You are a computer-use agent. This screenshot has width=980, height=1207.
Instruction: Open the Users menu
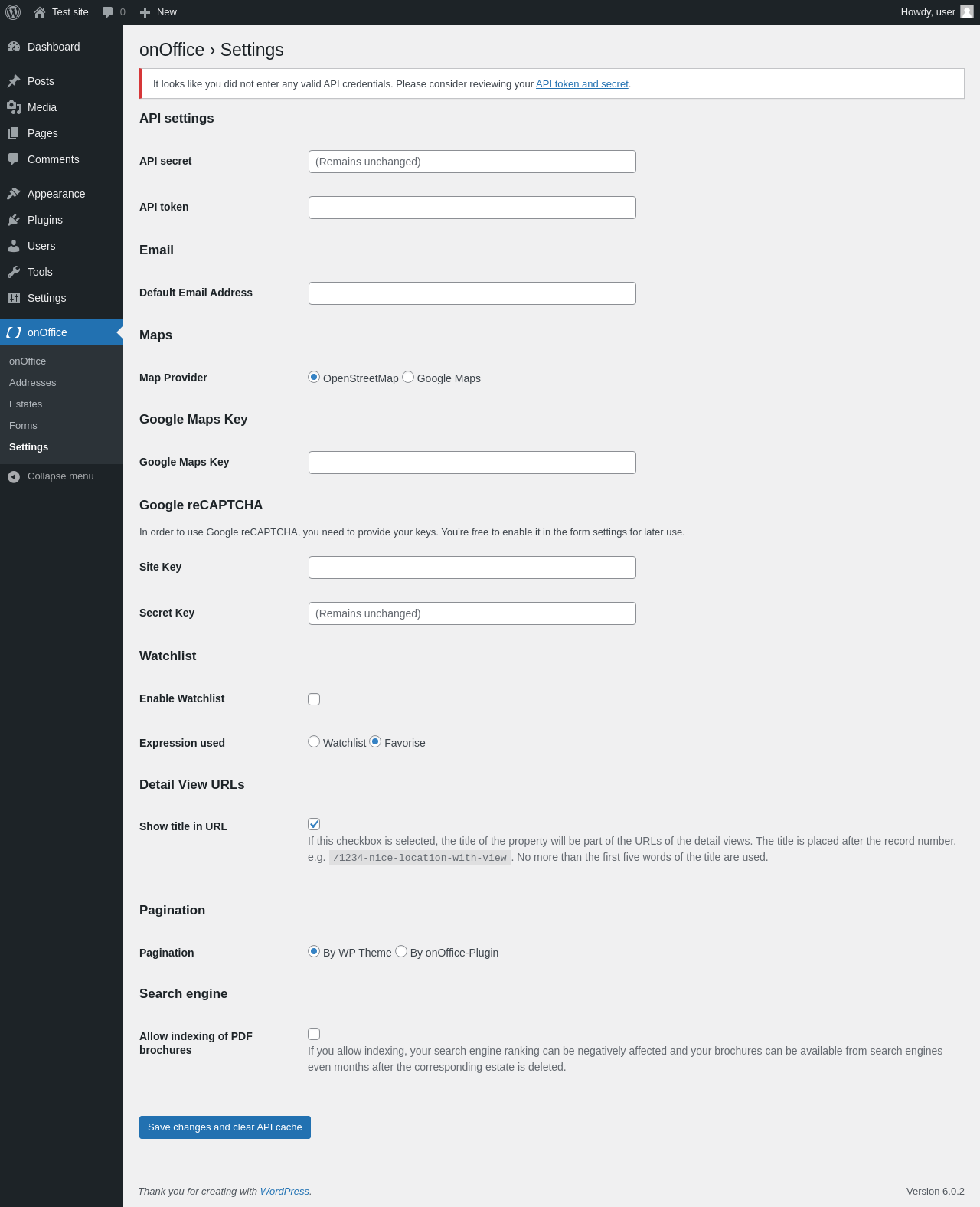click(x=61, y=246)
